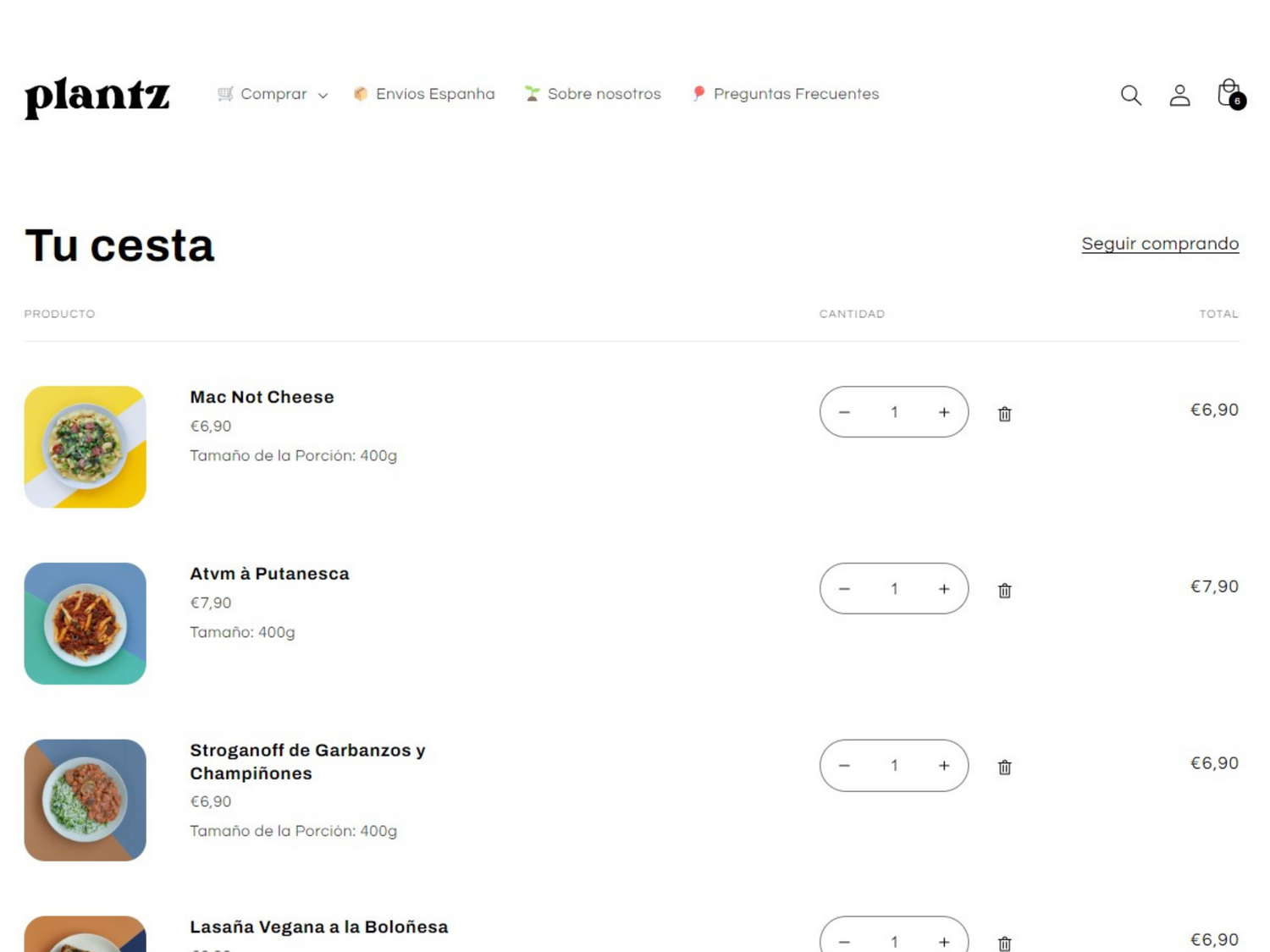Delete Mac Not Cheese with trash icon
This screenshot has width=1270, height=952.
pos(1004,414)
